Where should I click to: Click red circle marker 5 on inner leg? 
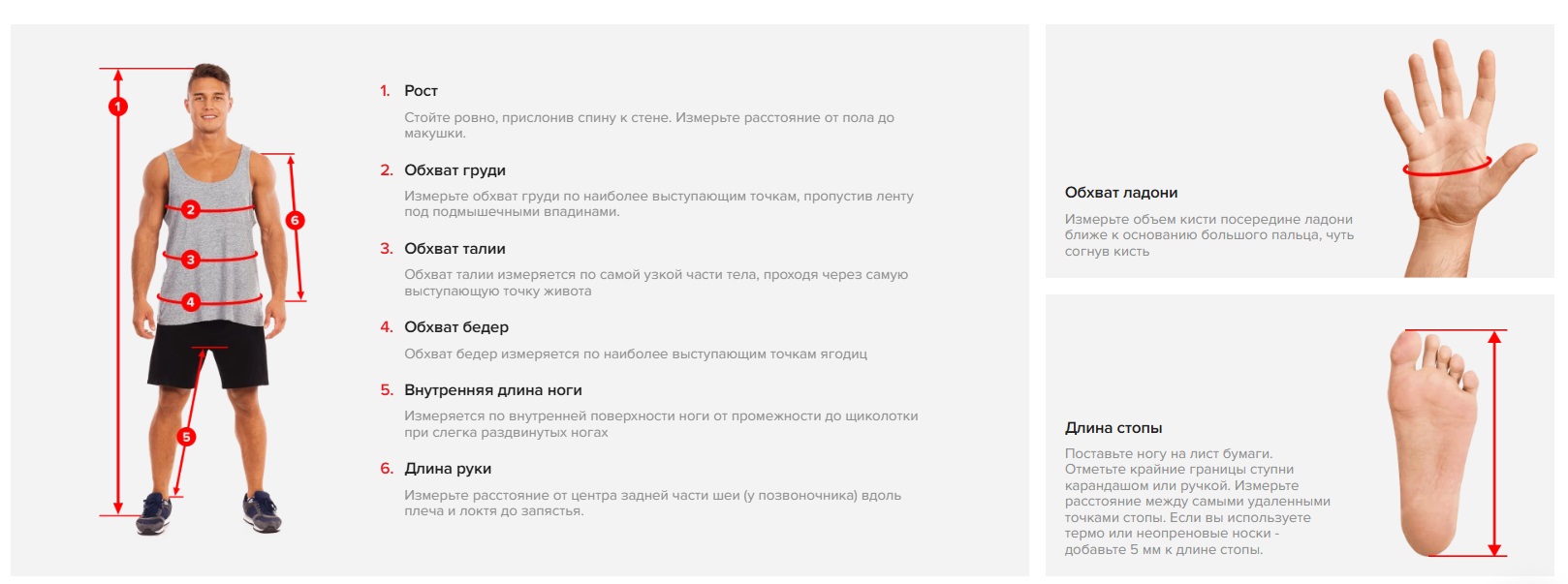pyautogui.click(x=187, y=437)
